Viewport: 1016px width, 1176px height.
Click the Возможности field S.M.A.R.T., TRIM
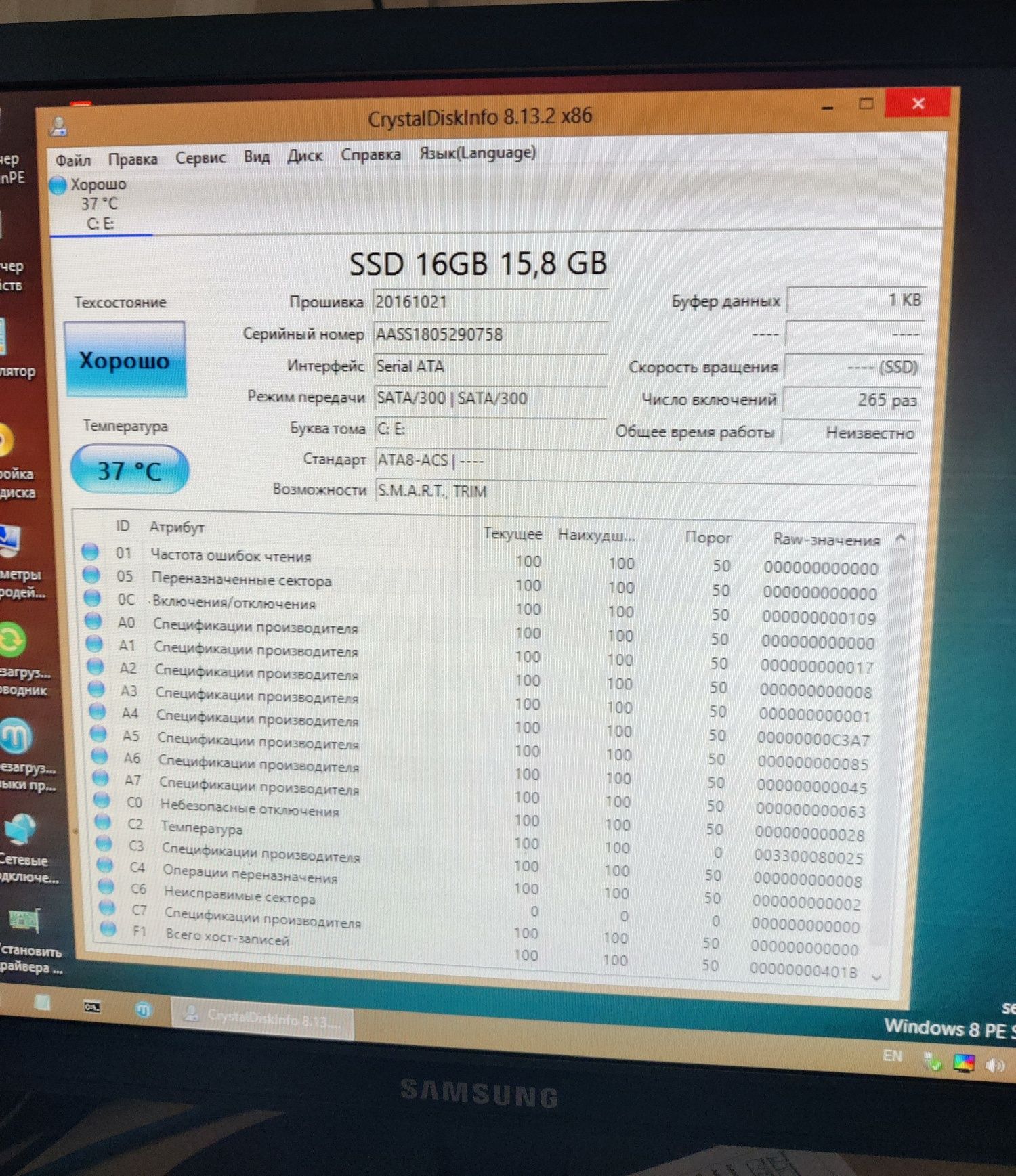[x=645, y=492]
